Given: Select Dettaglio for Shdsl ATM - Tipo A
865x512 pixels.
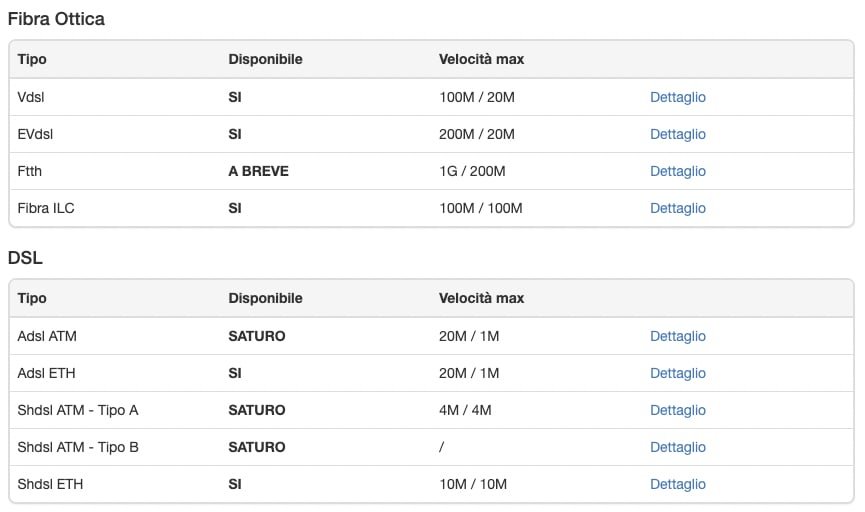Looking at the screenshot, I should point(677,411).
